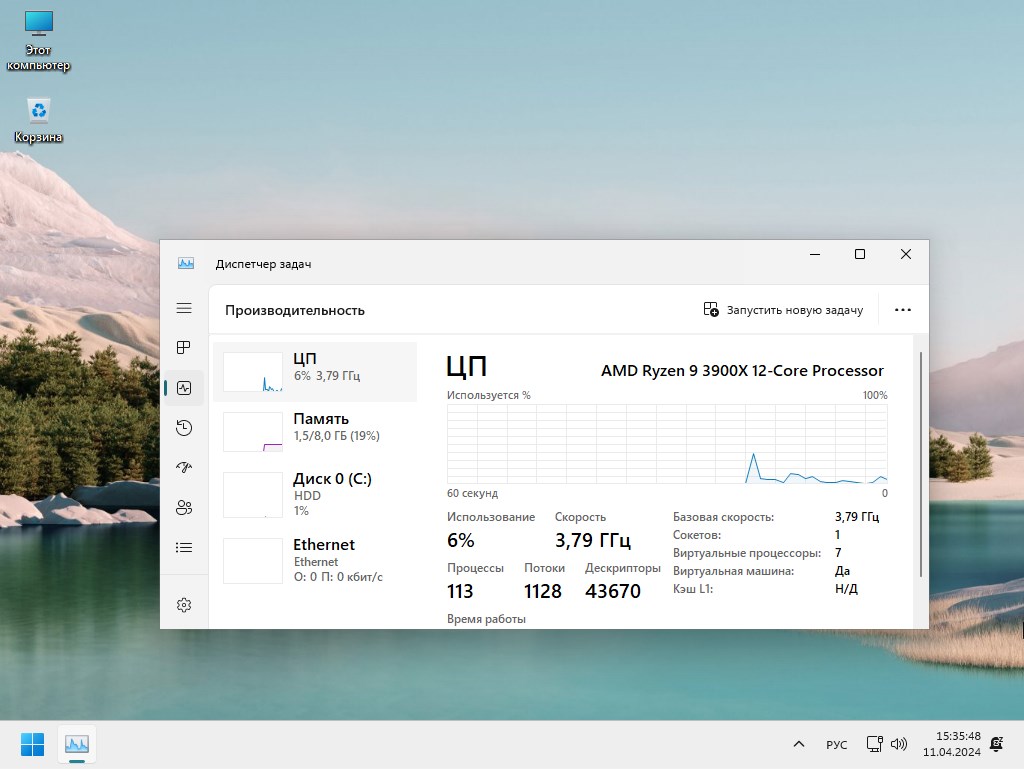The width and height of the screenshot is (1024, 769).
Task: Switch input language РУС indicator
Action: coord(837,745)
